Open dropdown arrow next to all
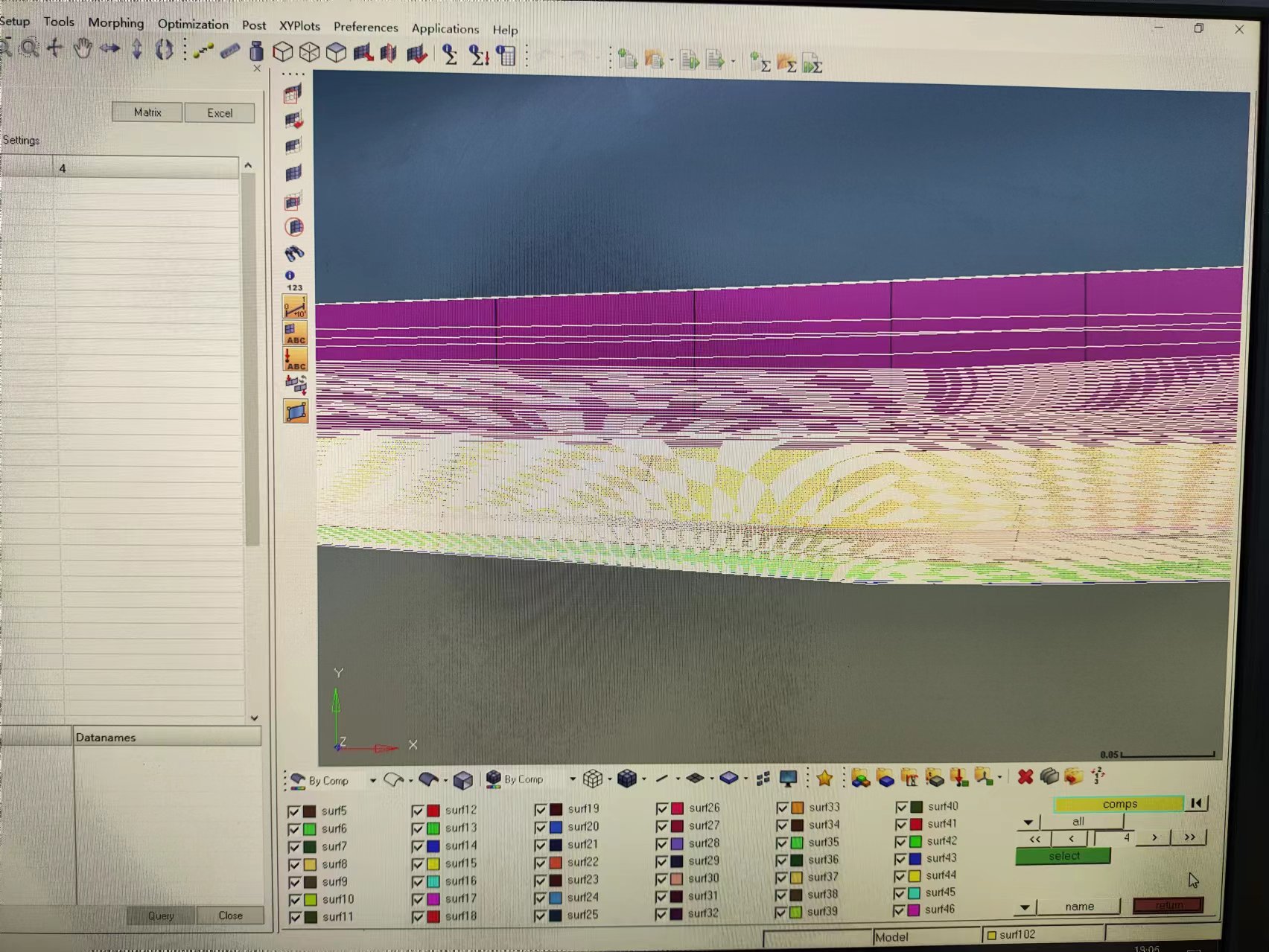The width and height of the screenshot is (1269, 952). pyautogui.click(x=1028, y=822)
